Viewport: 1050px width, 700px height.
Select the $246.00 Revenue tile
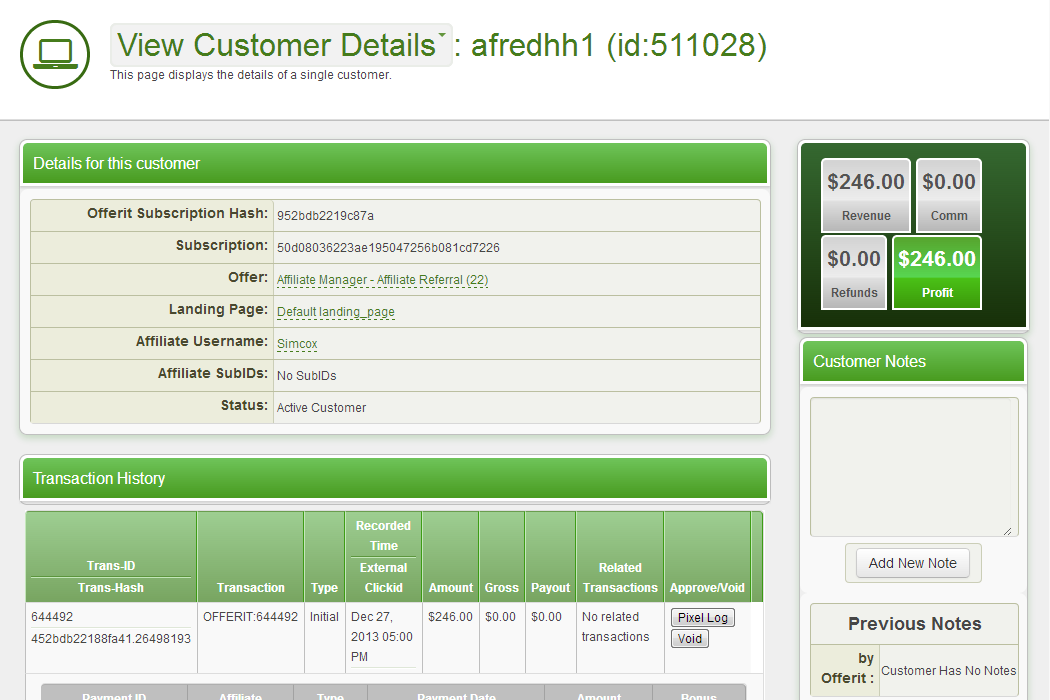coord(866,195)
